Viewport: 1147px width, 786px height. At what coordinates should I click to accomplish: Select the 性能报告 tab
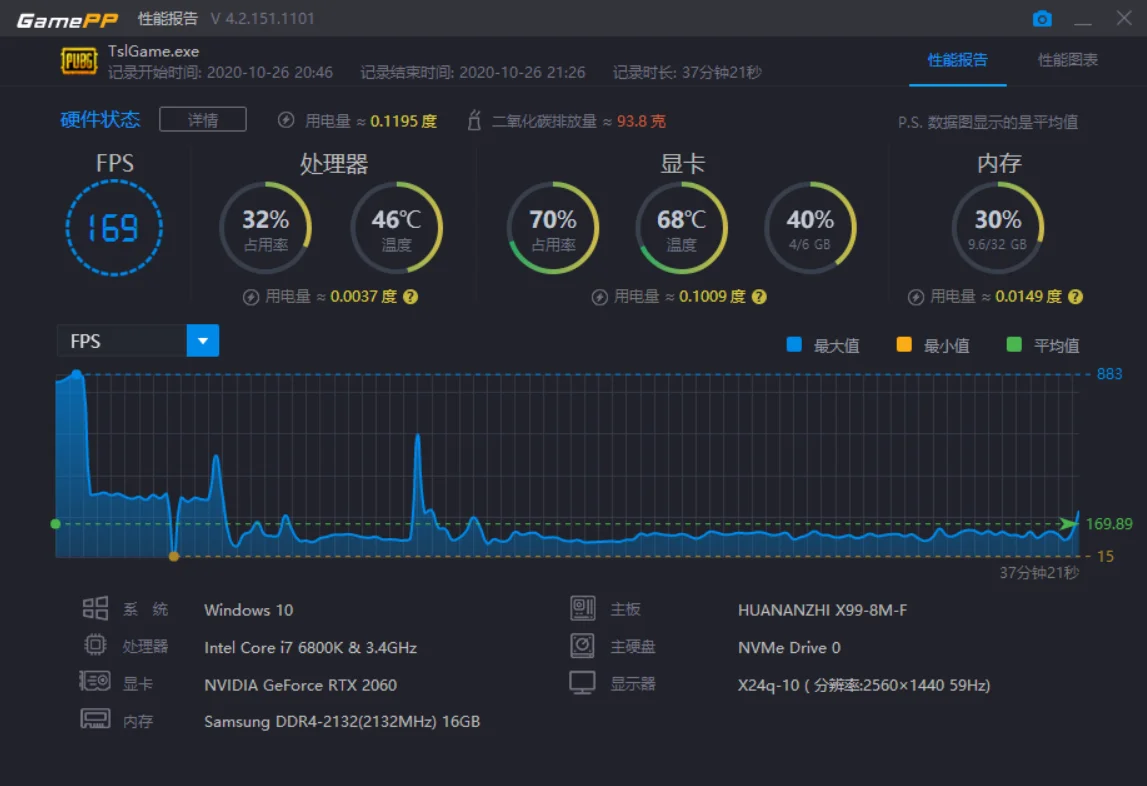[x=958, y=60]
